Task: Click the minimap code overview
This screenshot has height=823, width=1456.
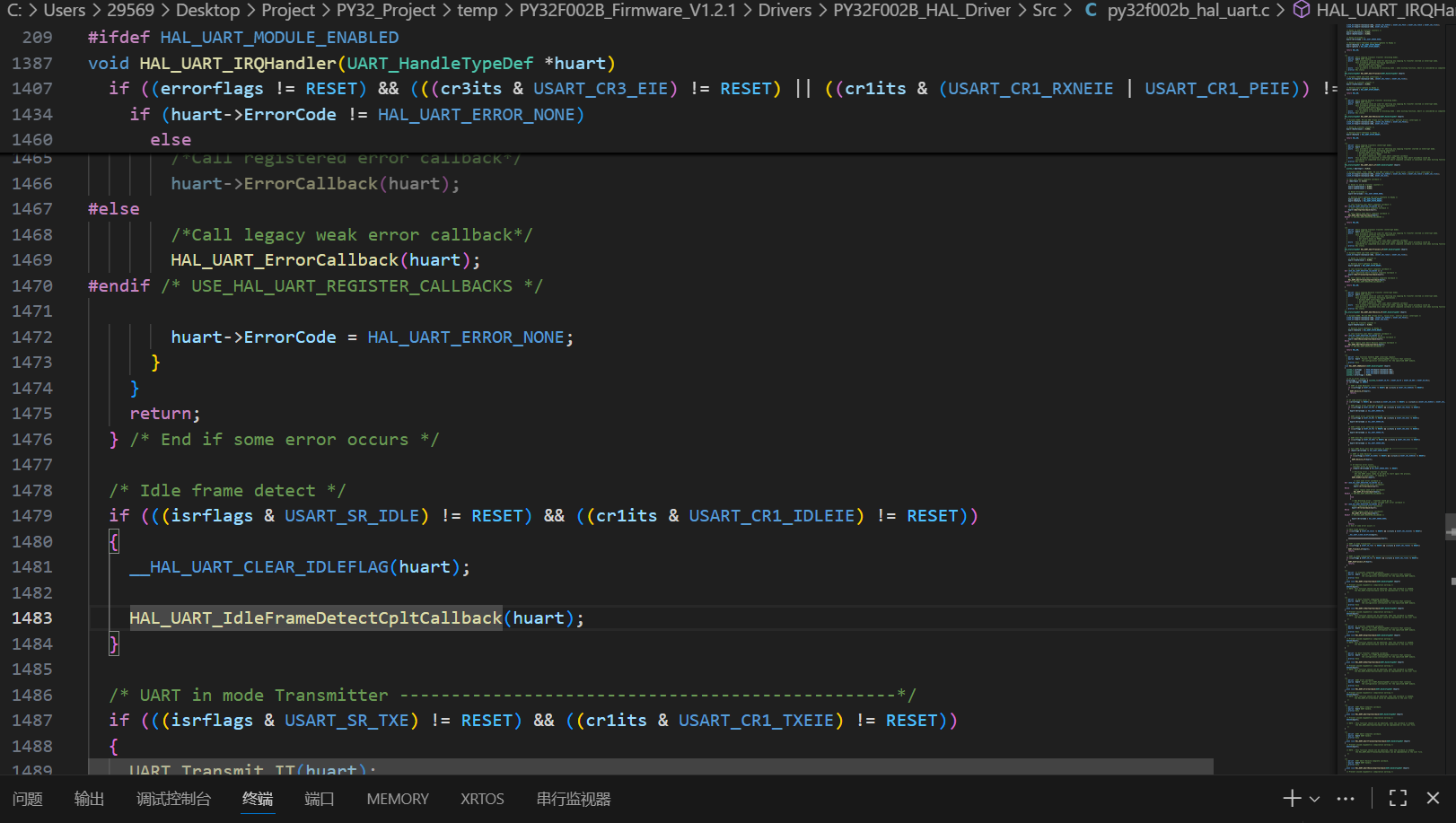Action: point(1391,359)
